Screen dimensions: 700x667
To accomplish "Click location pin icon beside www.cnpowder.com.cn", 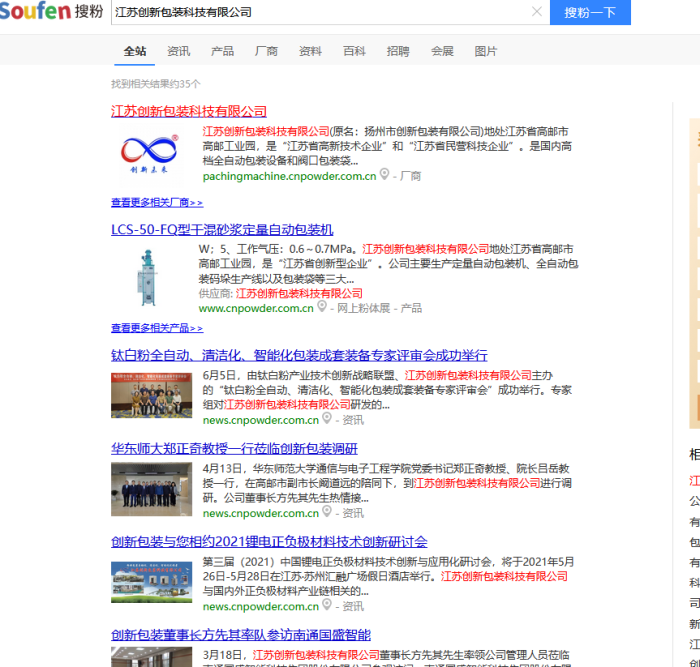I will (x=322, y=307).
